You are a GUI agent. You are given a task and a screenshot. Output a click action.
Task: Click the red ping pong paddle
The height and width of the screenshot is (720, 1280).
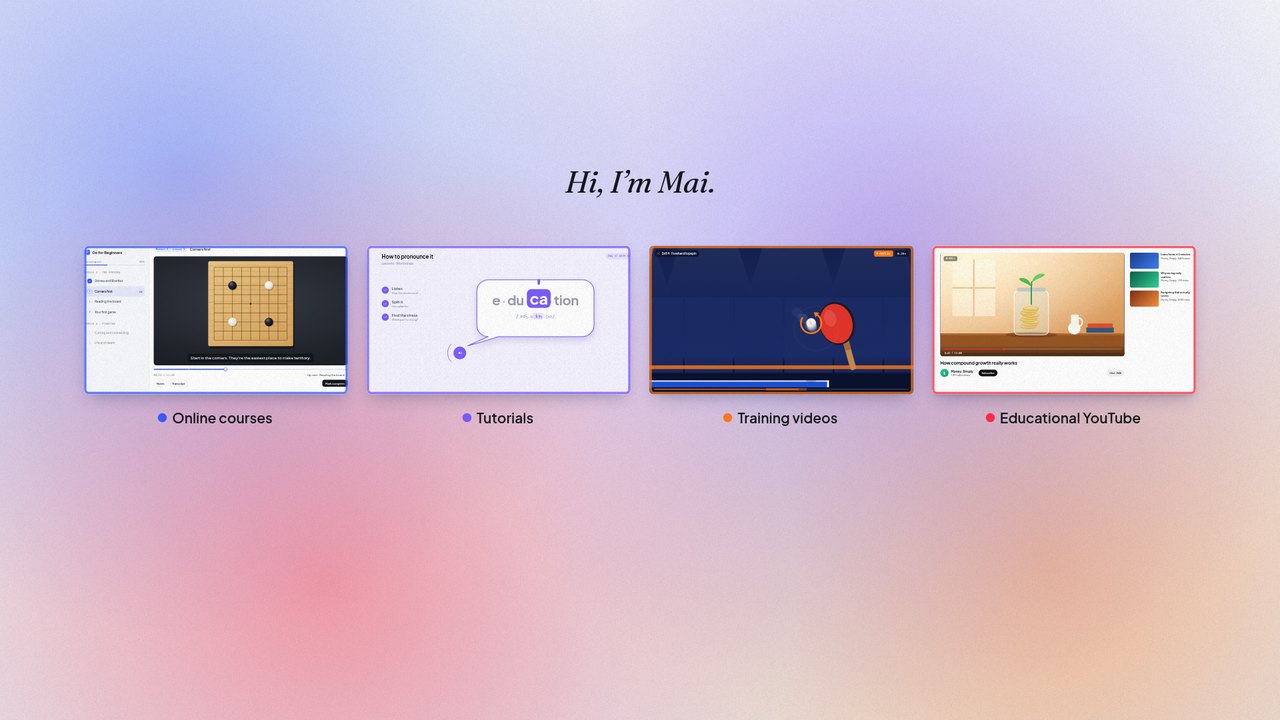838,323
